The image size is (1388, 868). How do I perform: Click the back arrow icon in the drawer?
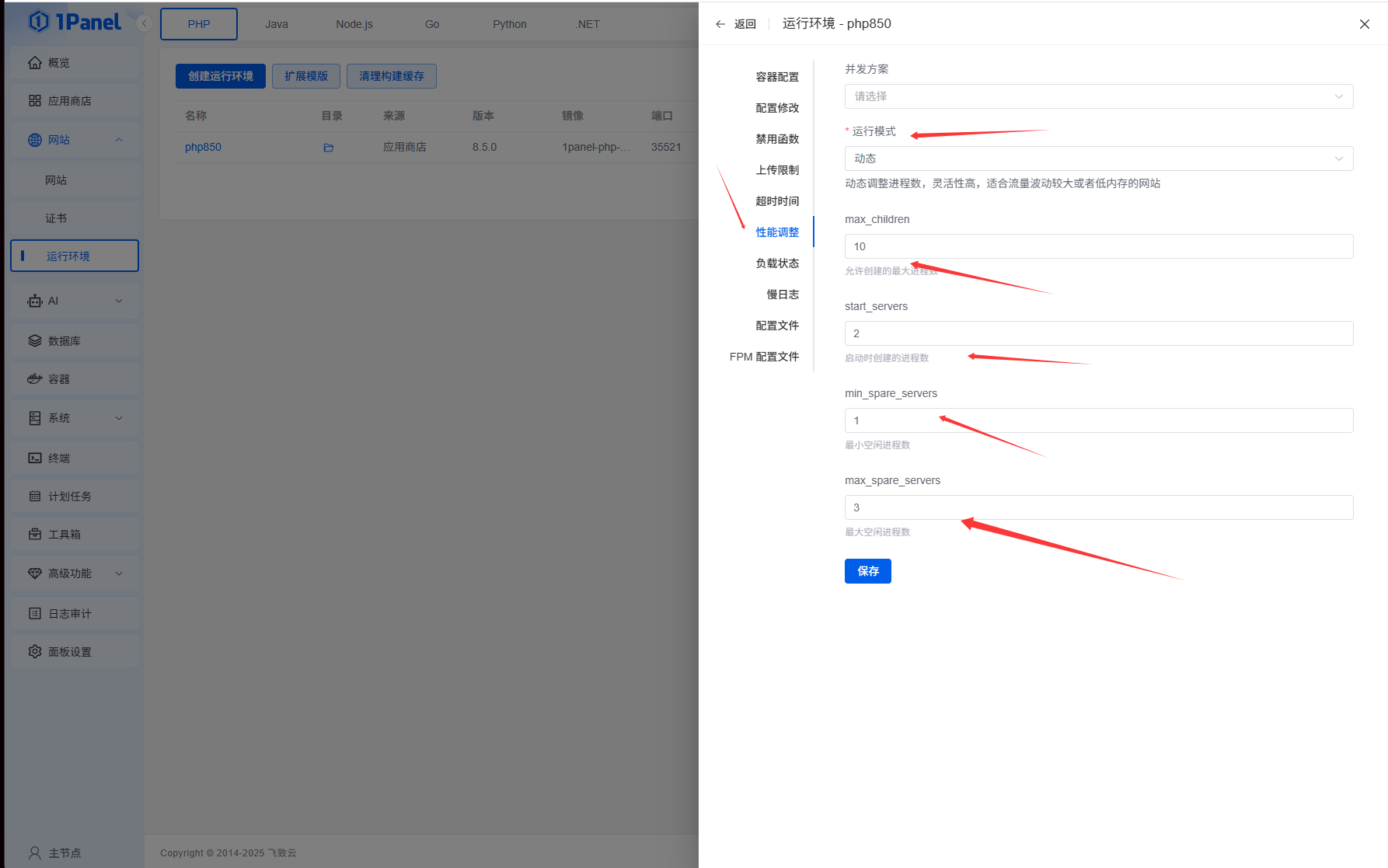coord(720,24)
